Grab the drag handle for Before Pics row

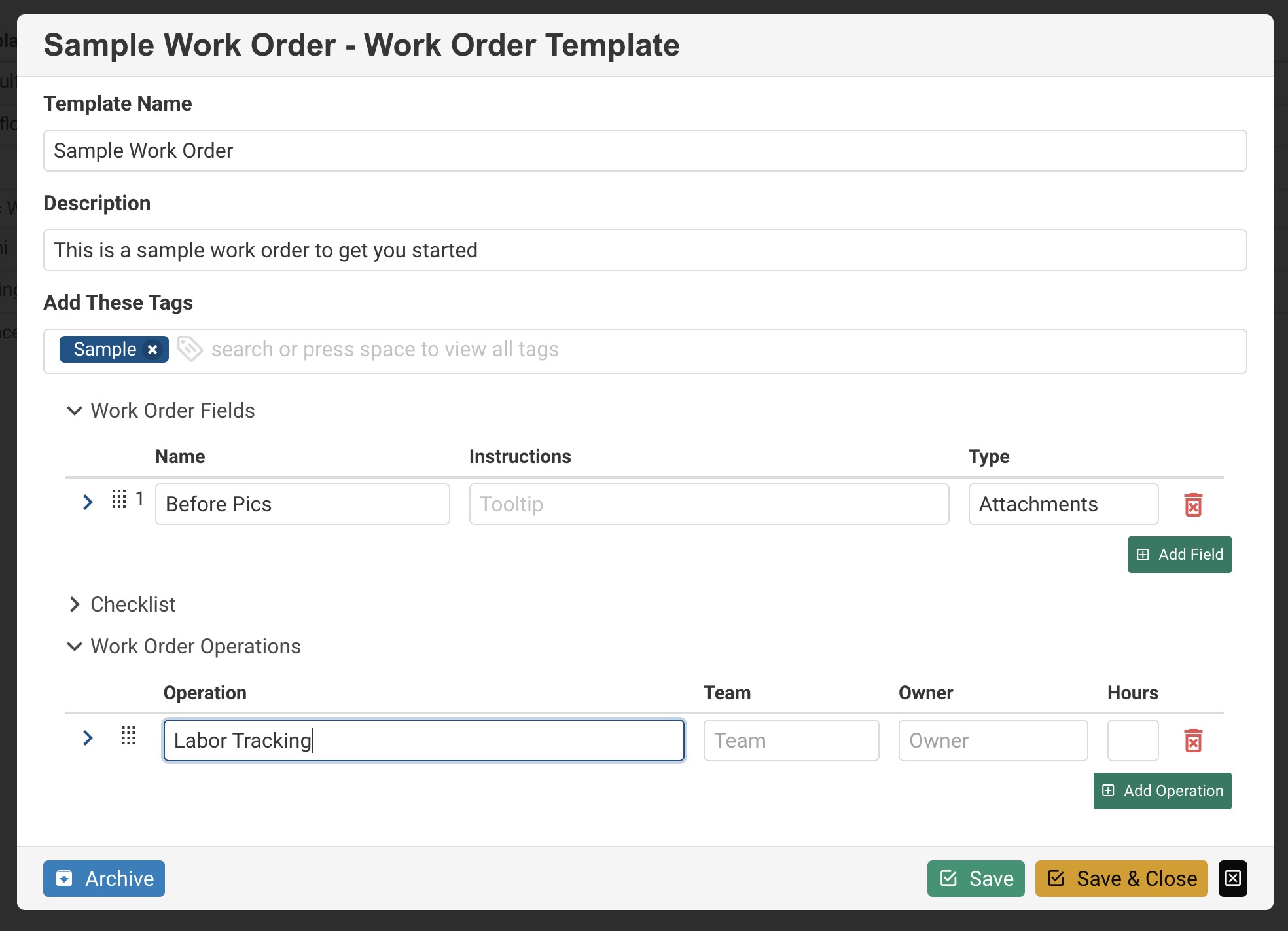(x=119, y=500)
